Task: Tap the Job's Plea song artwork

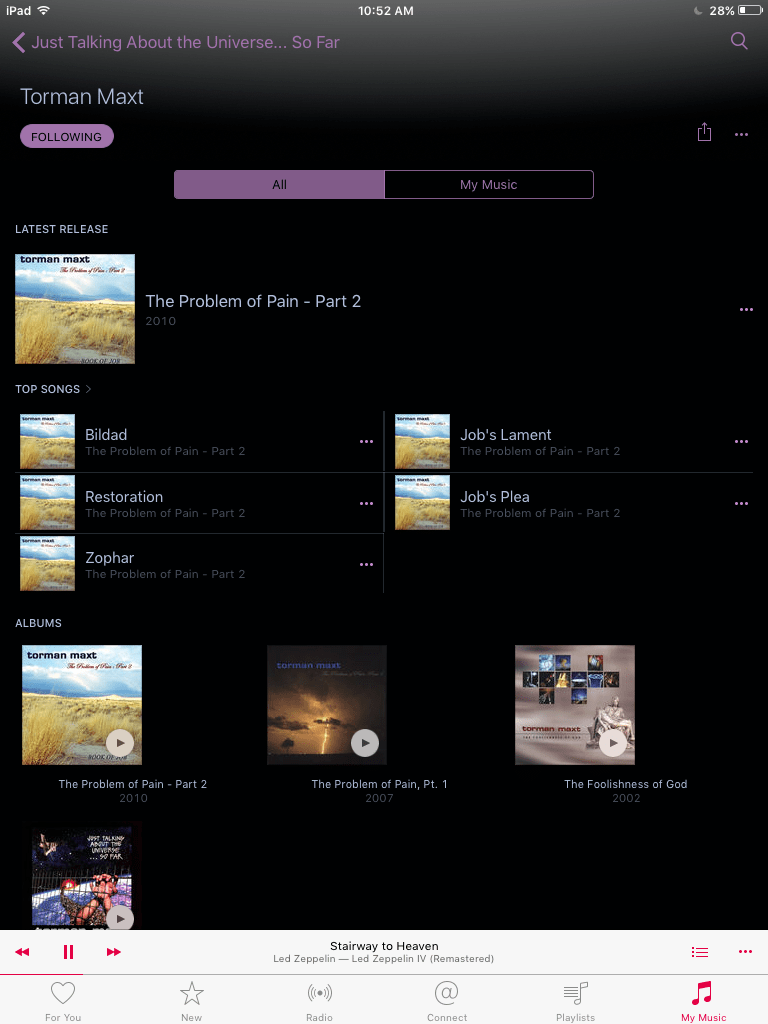Action: tap(422, 503)
